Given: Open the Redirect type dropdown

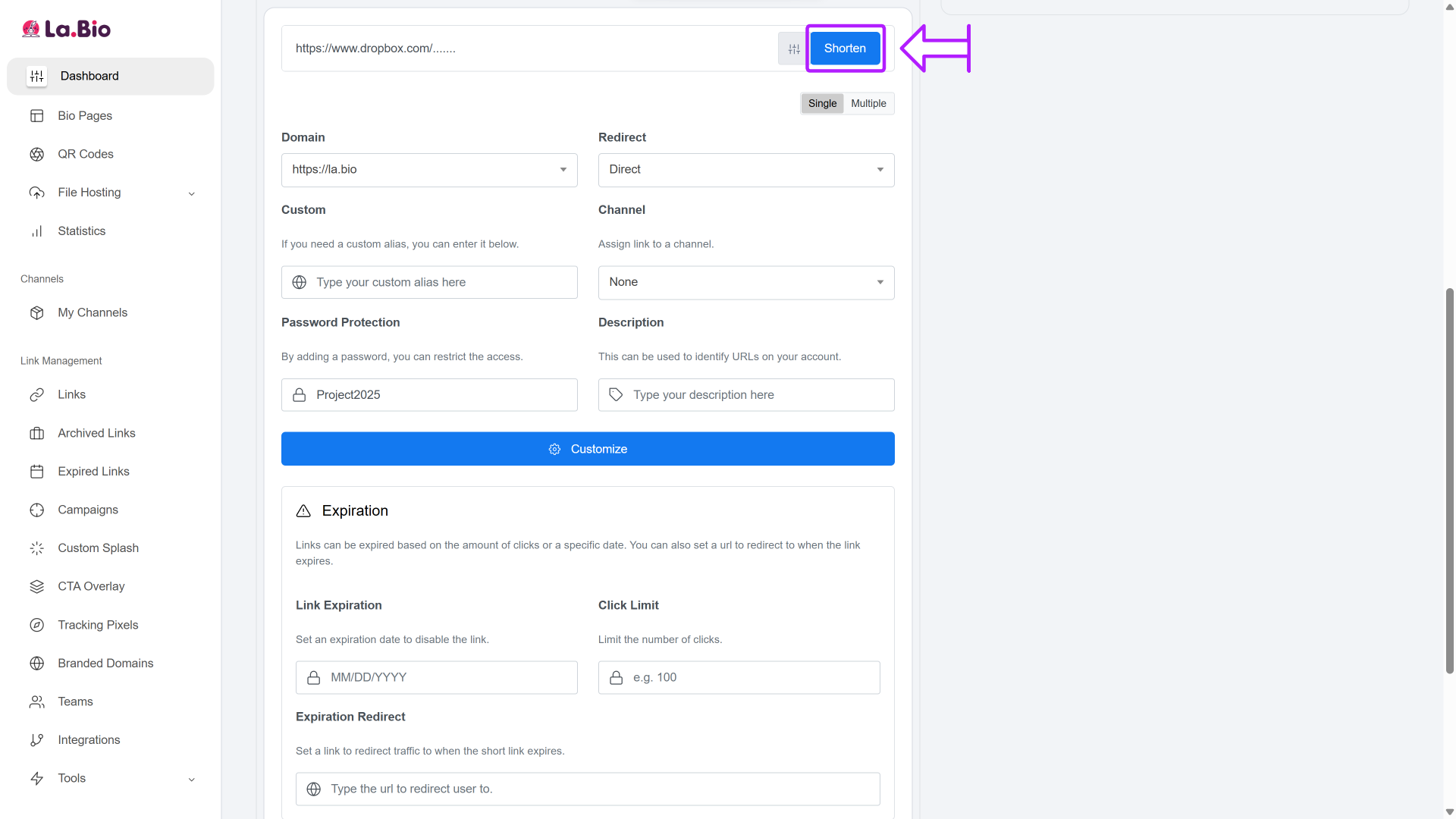Looking at the screenshot, I should click(745, 170).
